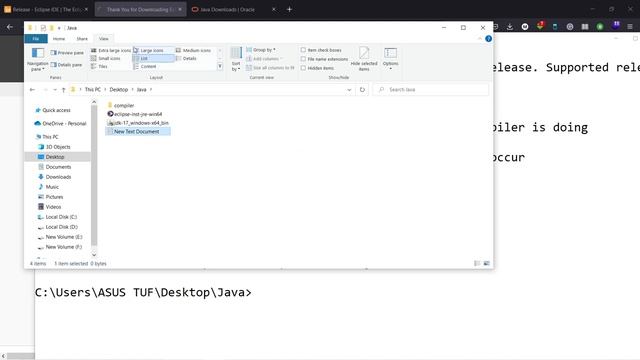Image resolution: width=640 pixels, height=360 pixels.
Task: Open Explorer Help blue question icon
Action: click(488, 39)
